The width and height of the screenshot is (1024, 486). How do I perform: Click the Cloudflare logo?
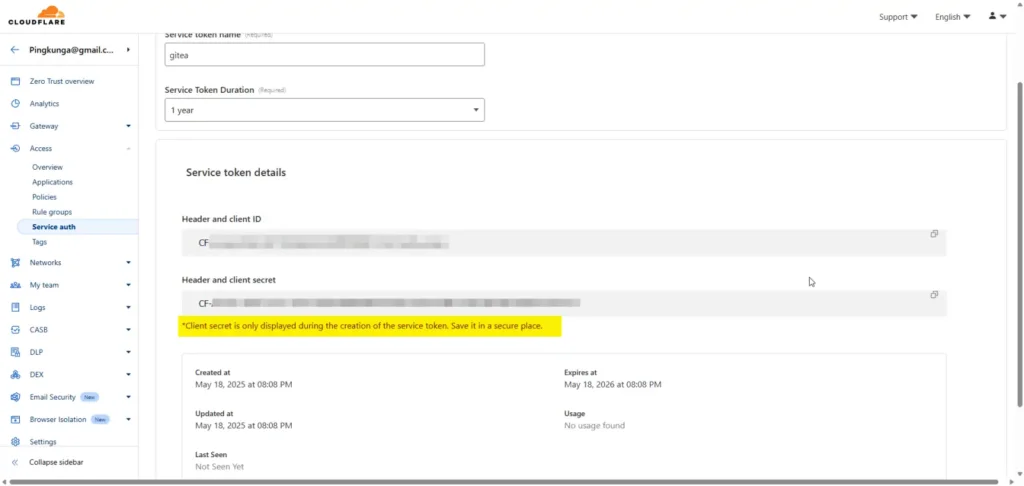tap(37, 16)
